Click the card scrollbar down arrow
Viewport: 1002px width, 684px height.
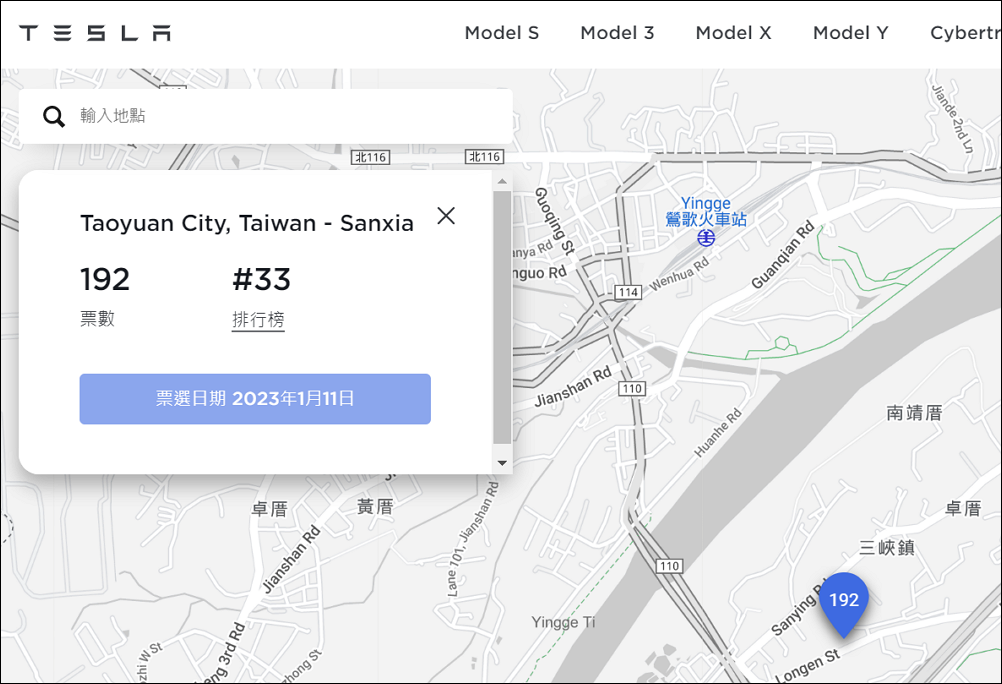502,463
